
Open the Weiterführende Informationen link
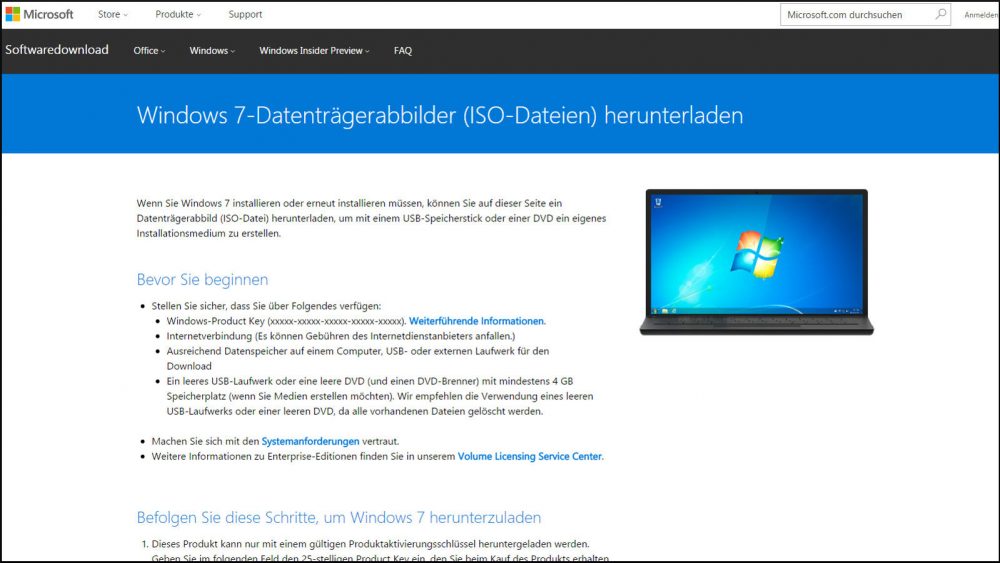[476, 321]
